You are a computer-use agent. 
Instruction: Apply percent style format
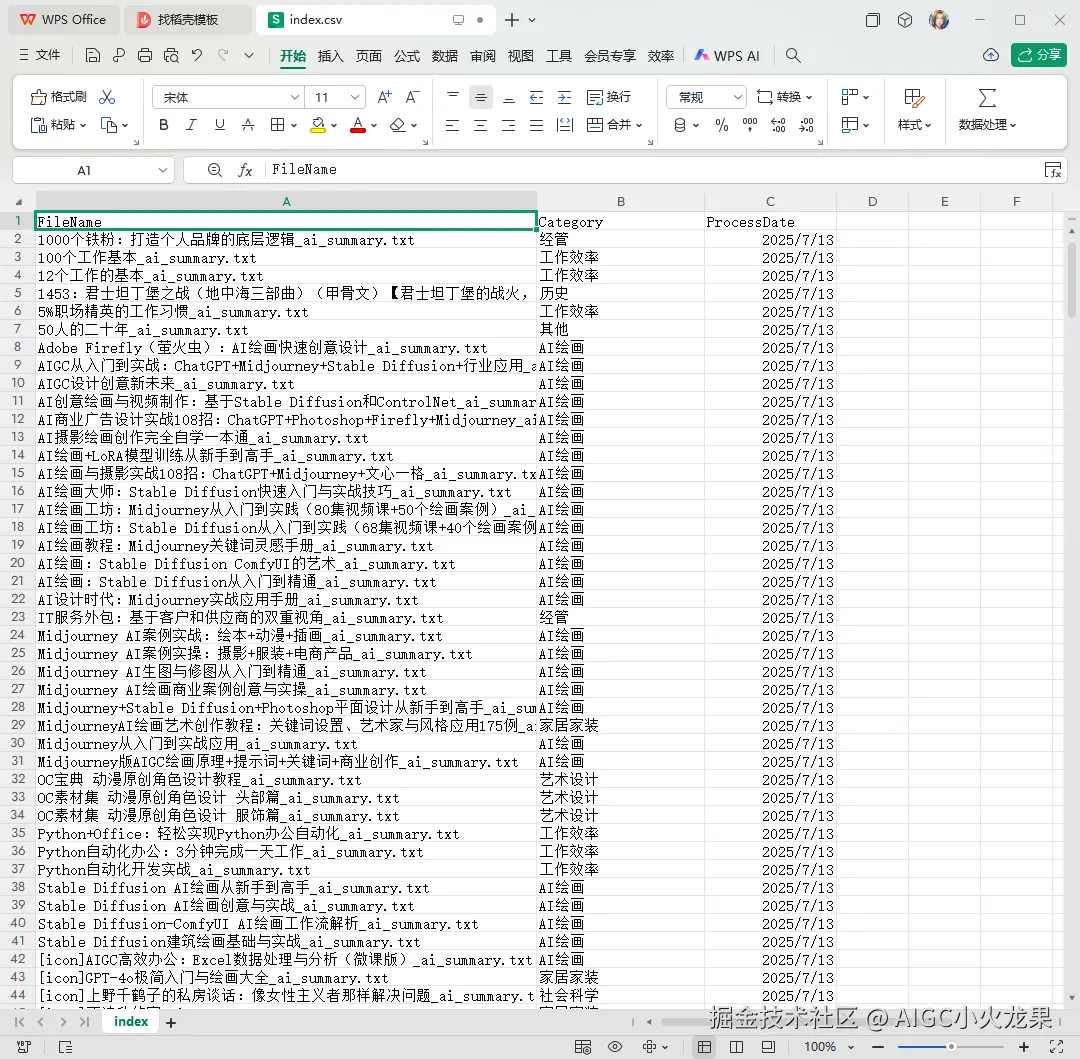click(x=722, y=125)
